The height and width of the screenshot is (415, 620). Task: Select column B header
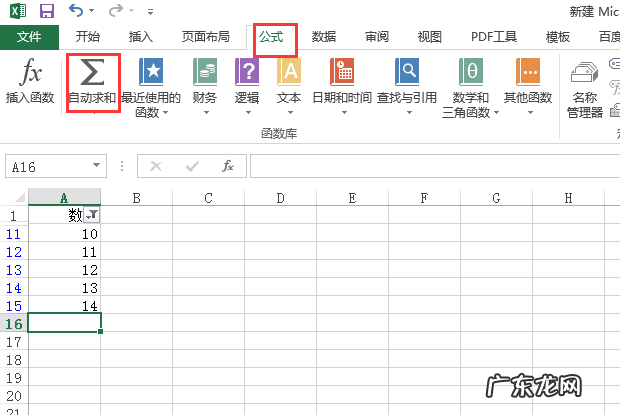pos(136,198)
